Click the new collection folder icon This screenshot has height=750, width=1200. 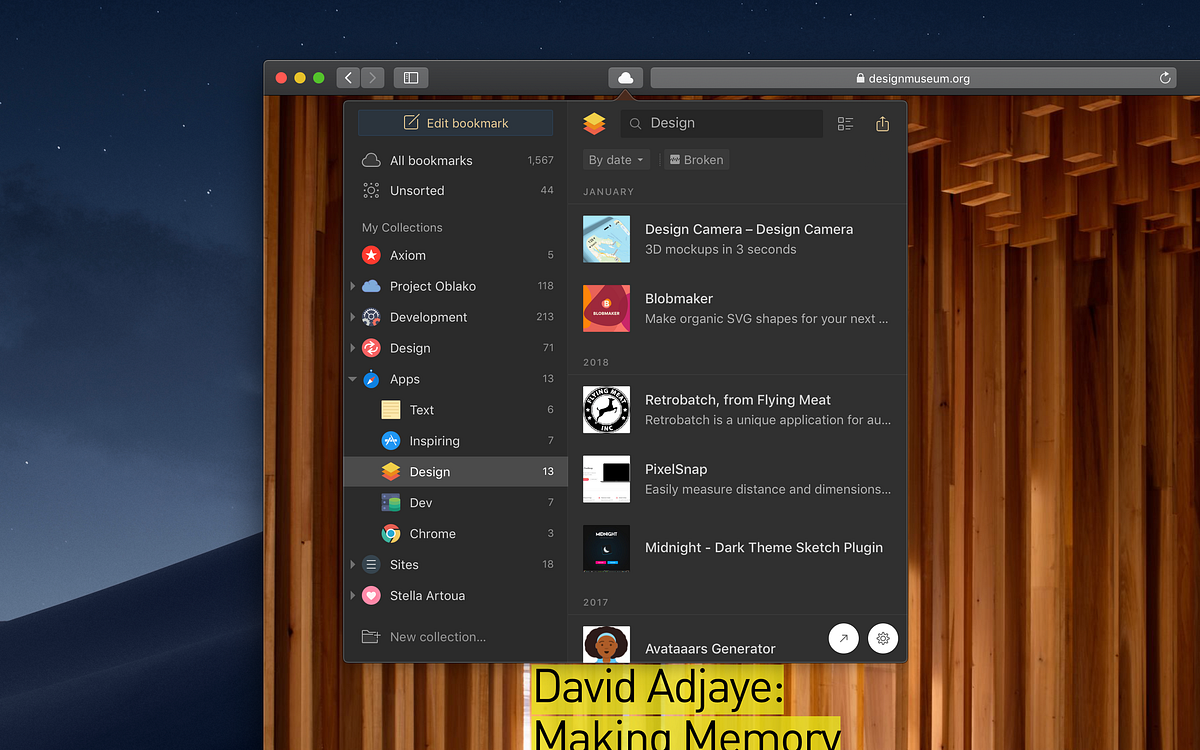pos(371,637)
